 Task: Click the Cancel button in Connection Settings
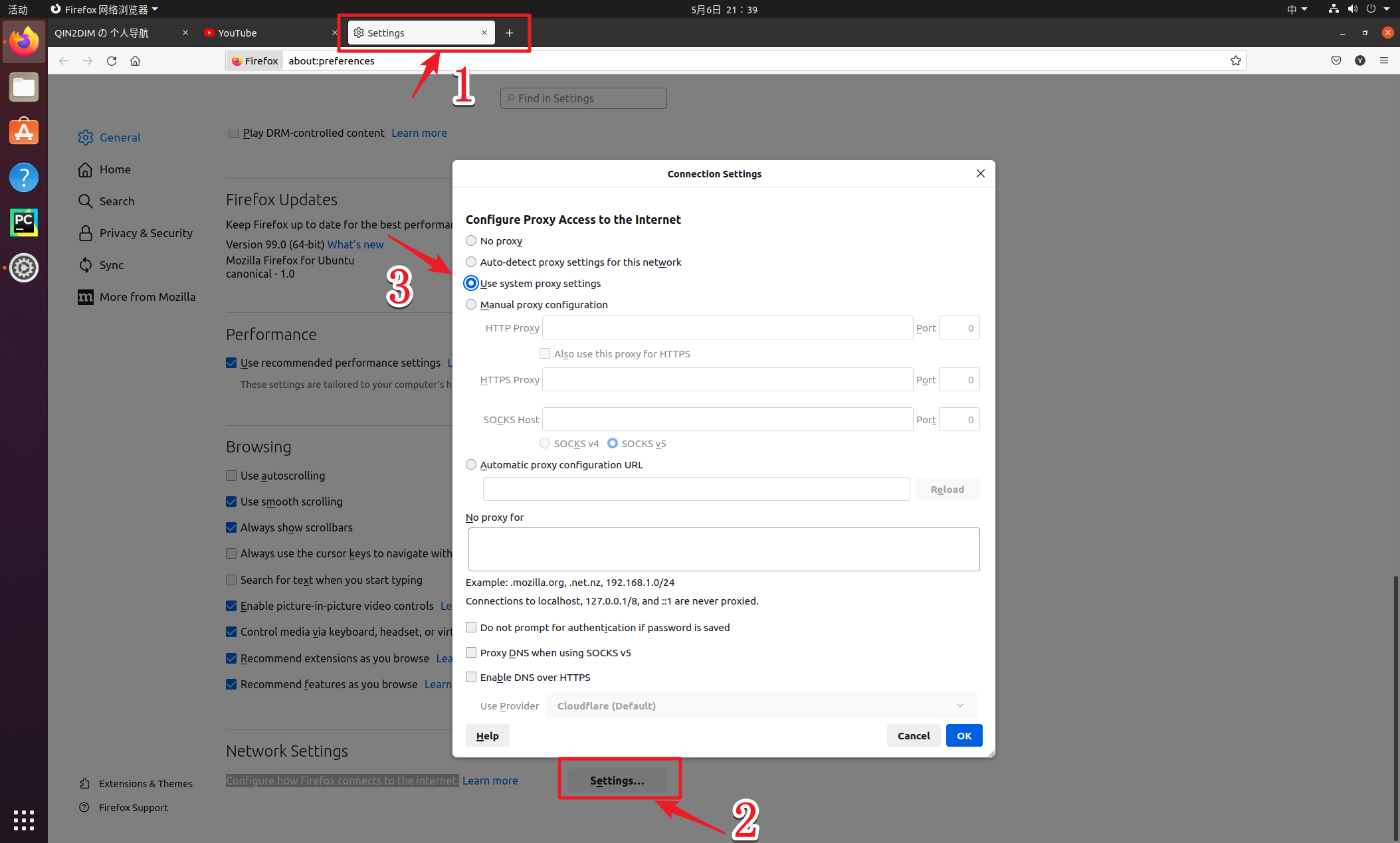911,735
